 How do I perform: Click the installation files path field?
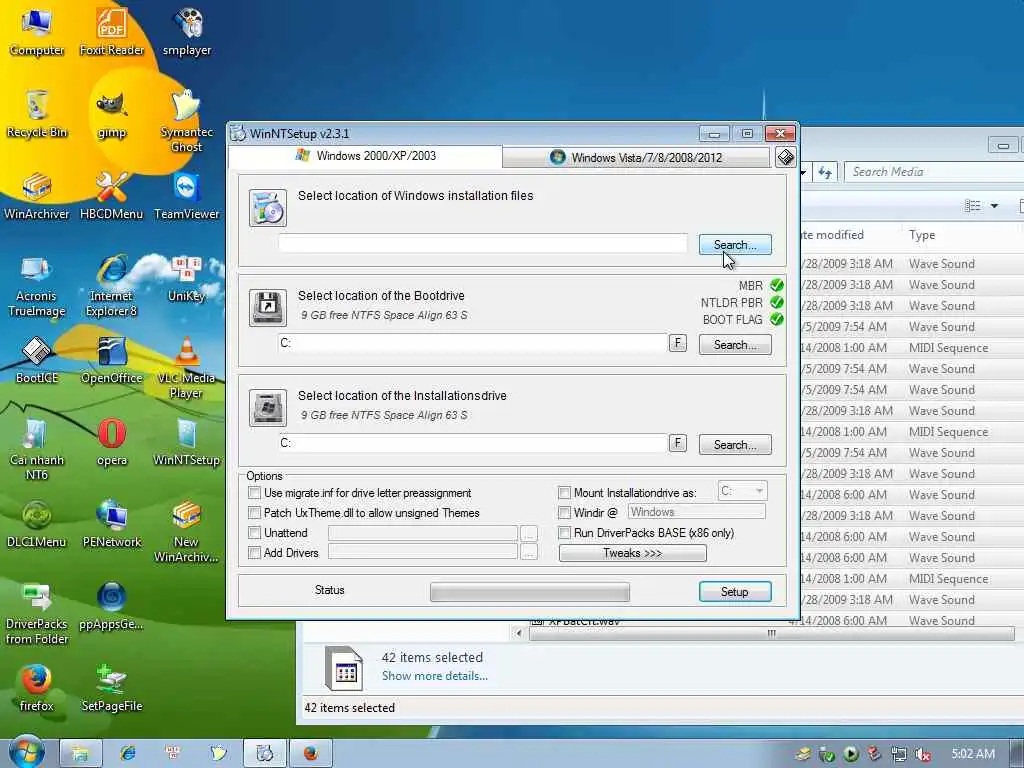click(x=483, y=243)
